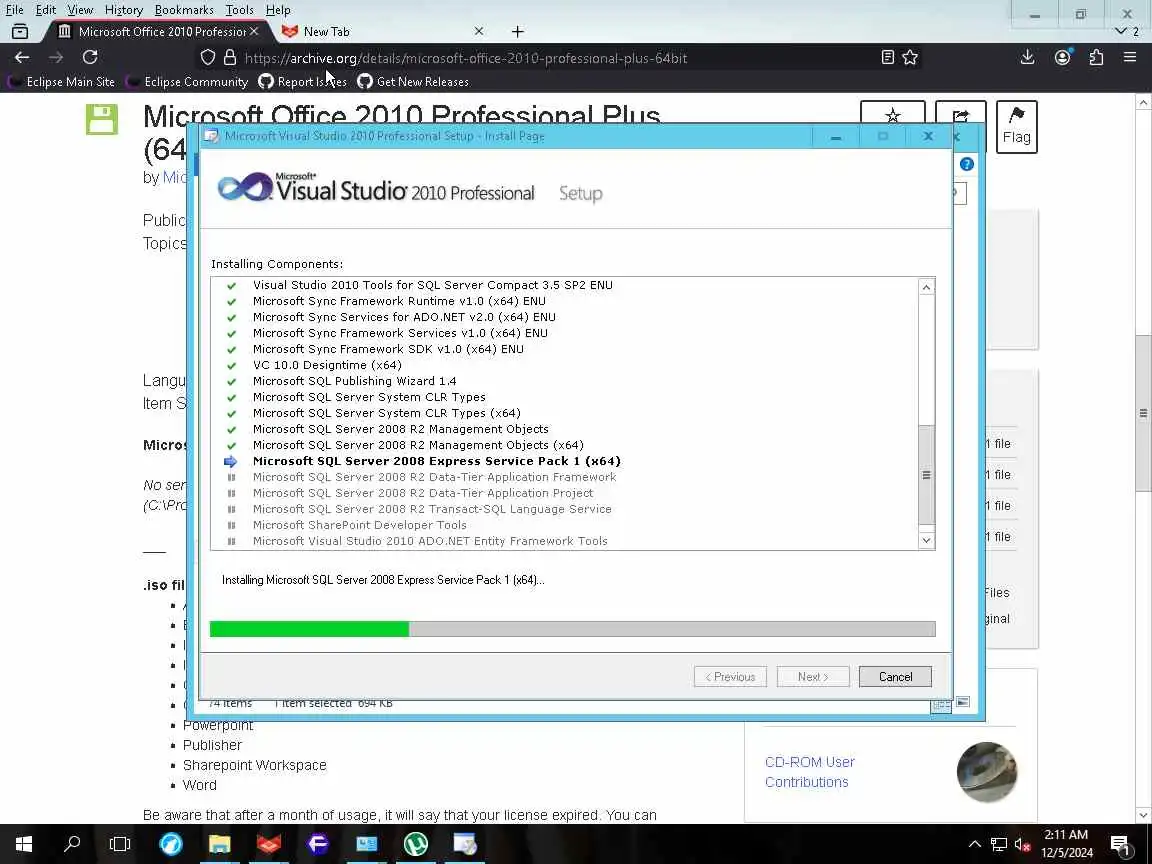Image resolution: width=1152 pixels, height=864 pixels.
Task: Click Cancel in Visual Studio setup
Action: click(x=895, y=677)
